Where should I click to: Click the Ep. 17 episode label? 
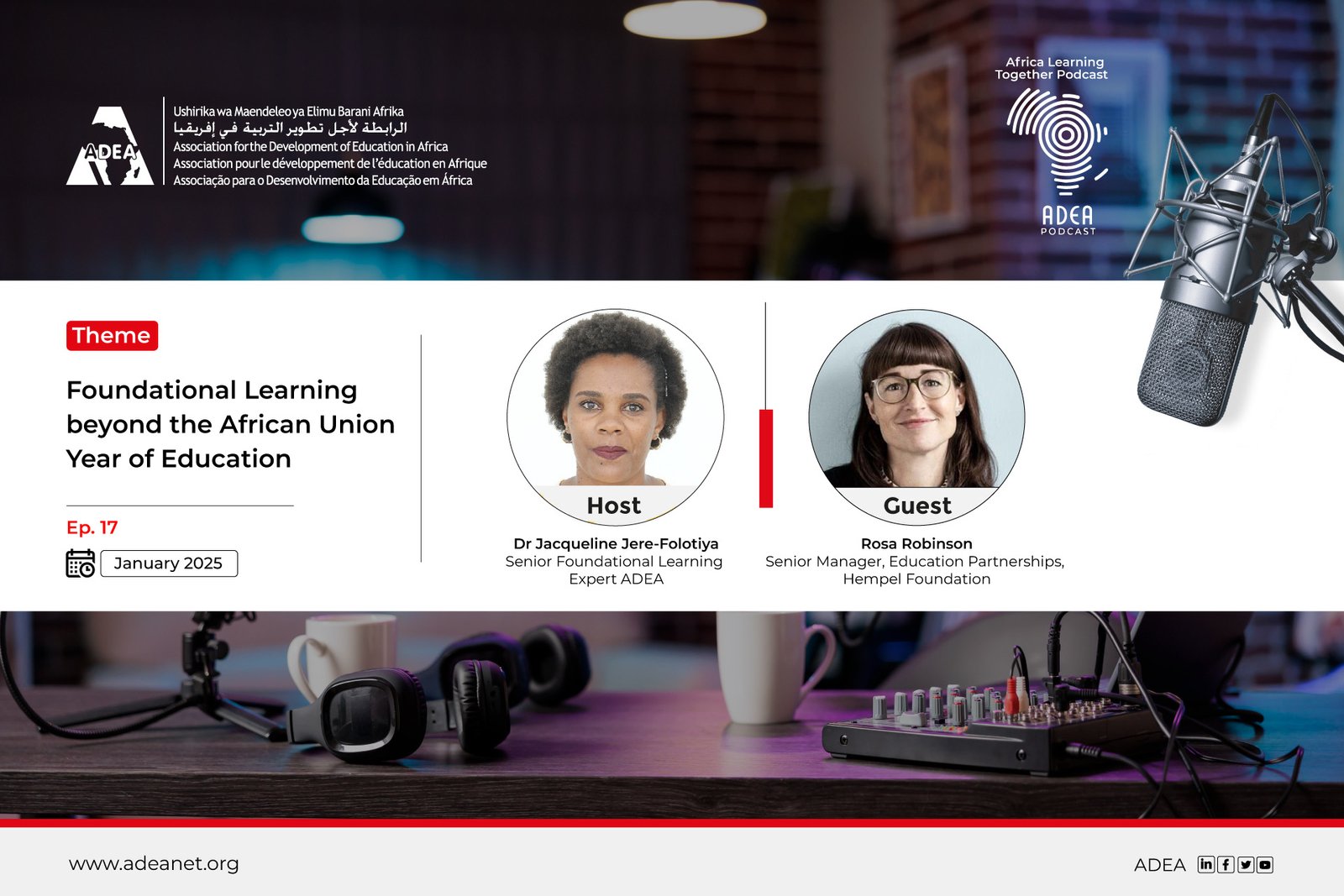click(x=92, y=527)
